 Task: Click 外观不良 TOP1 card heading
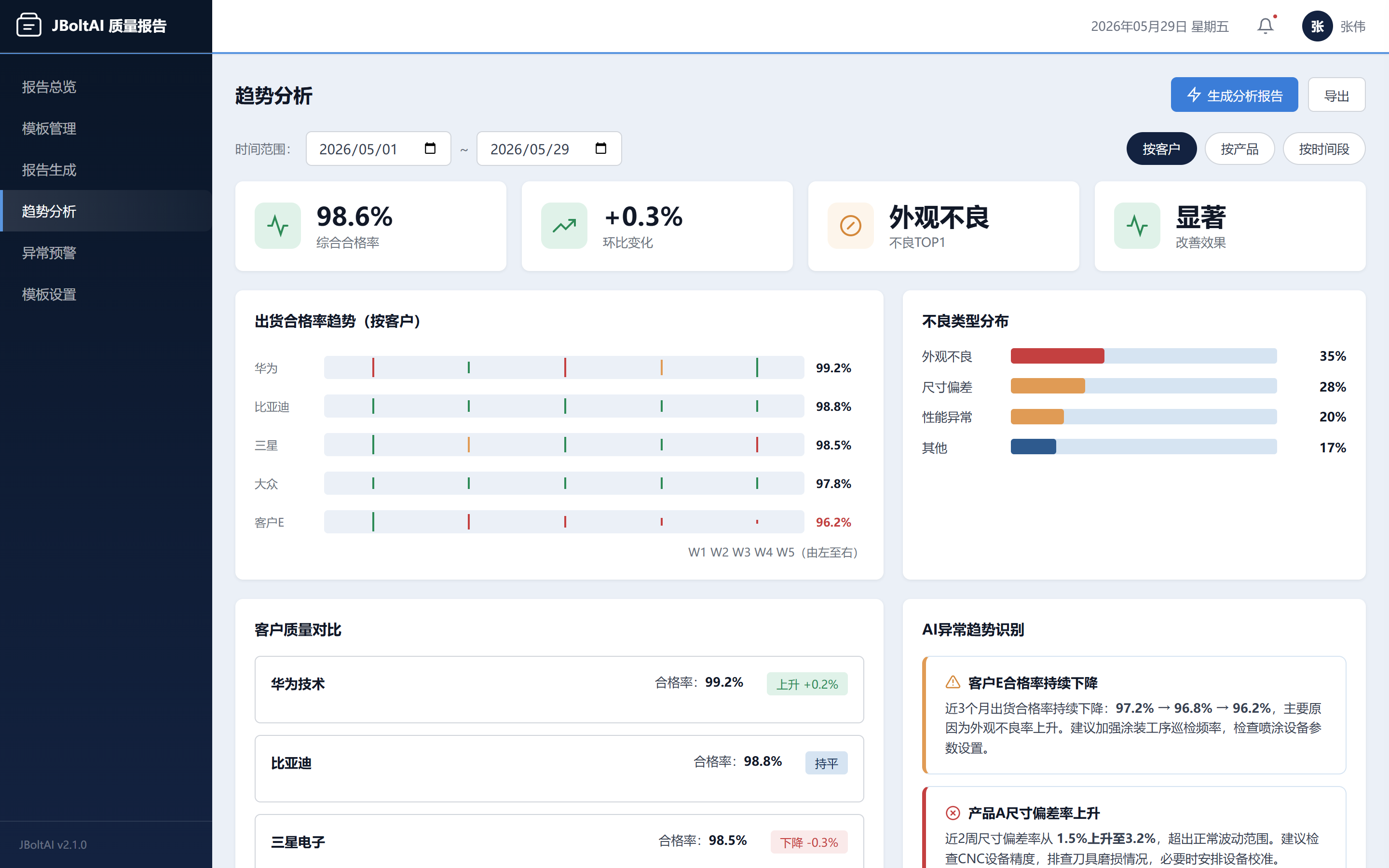pyautogui.click(x=939, y=217)
